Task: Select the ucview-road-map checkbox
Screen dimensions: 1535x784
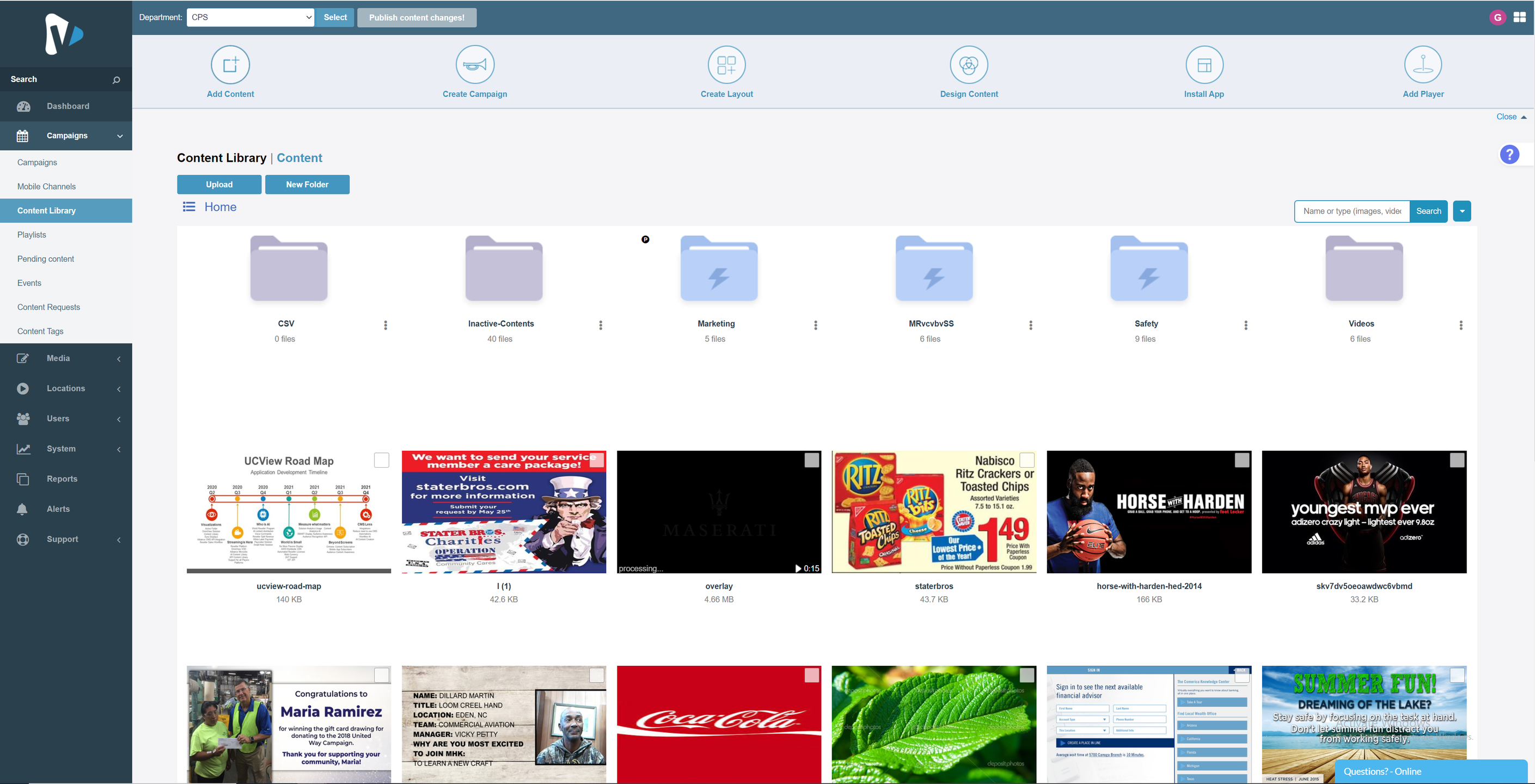Action: pos(381,460)
